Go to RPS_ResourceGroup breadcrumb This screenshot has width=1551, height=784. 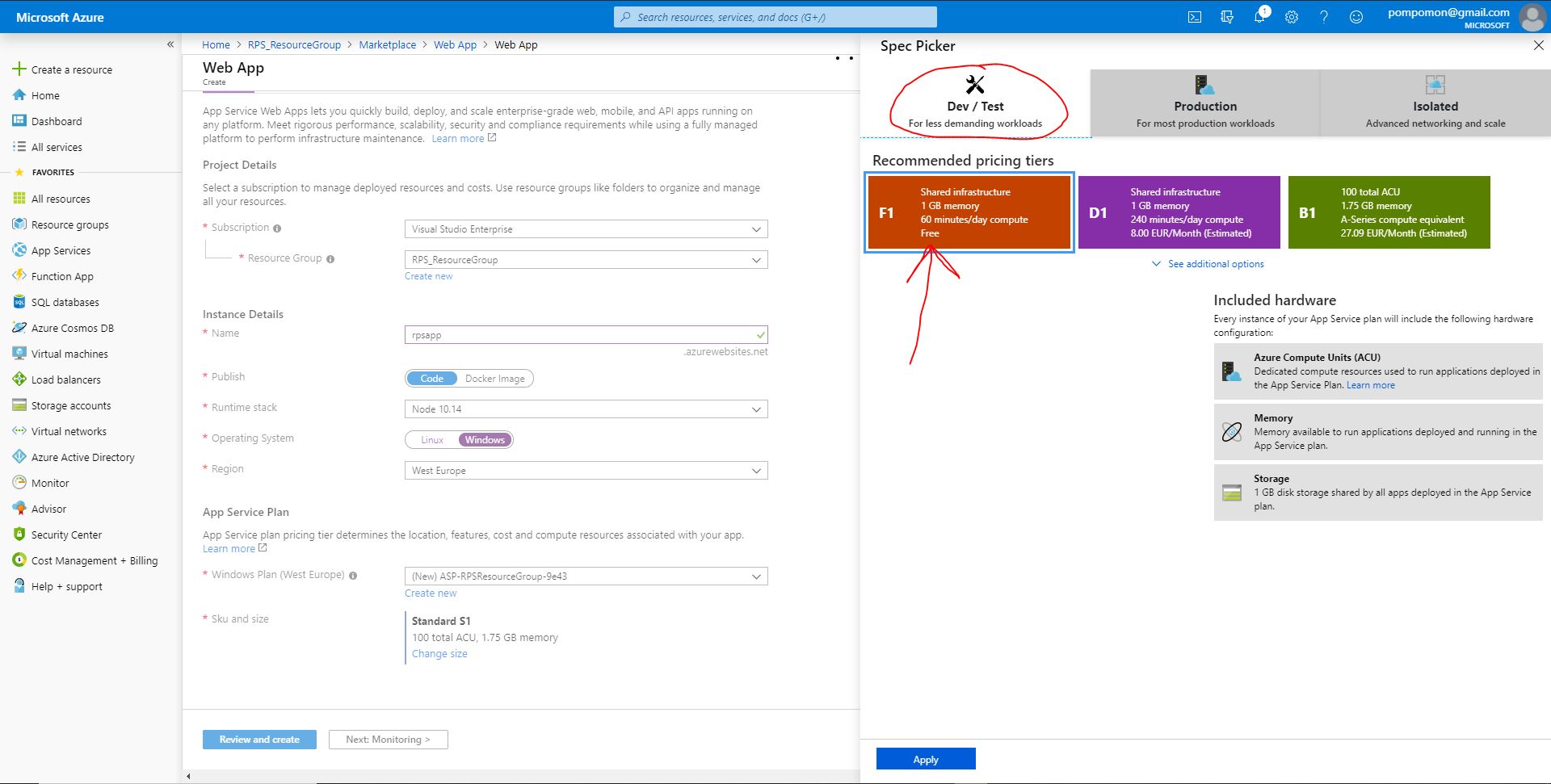pyautogui.click(x=294, y=45)
